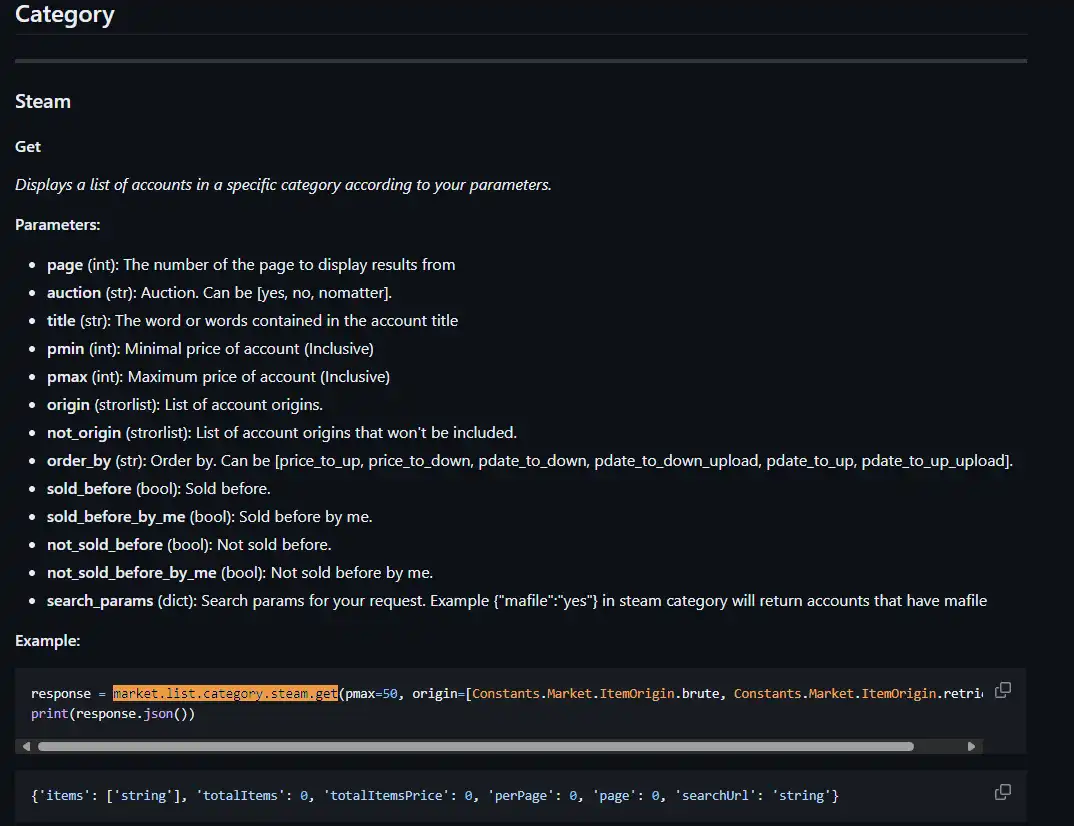Click the 'page' parameter name
Image resolution: width=1074 pixels, height=826 pixels.
coord(65,265)
